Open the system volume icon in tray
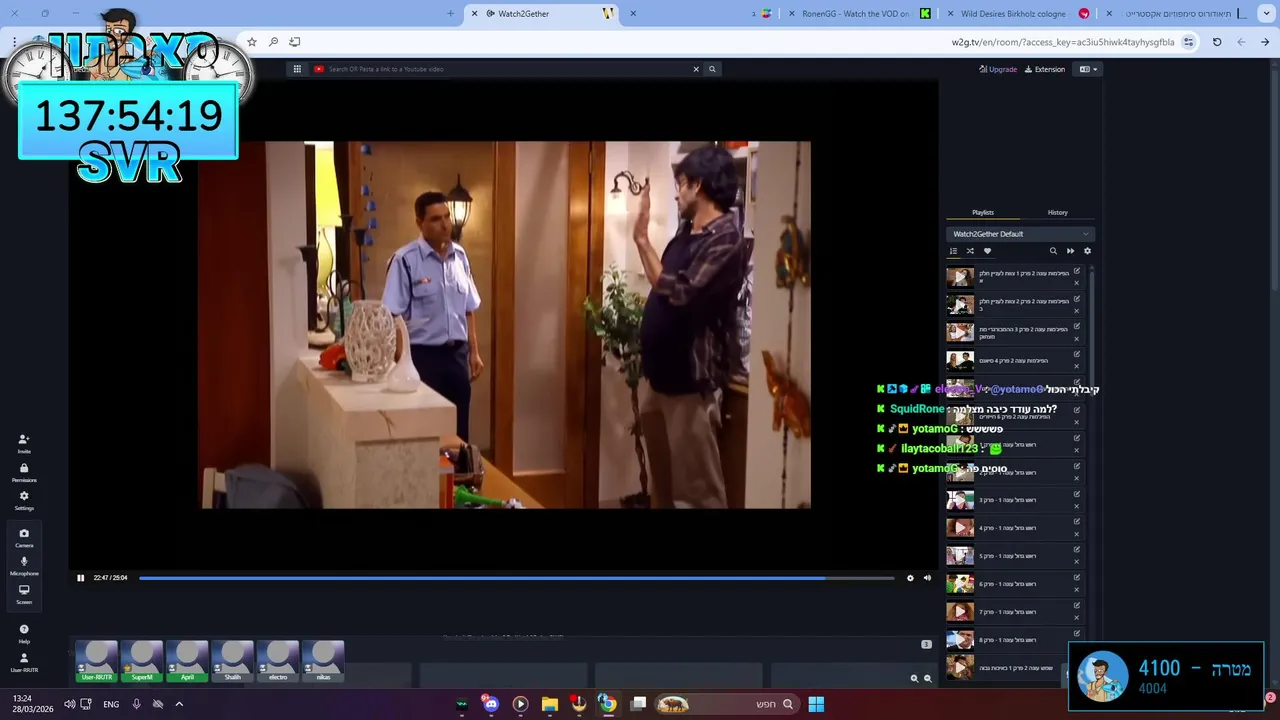The image size is (1280, 720). pyautogui.click(x=69, y=704)
